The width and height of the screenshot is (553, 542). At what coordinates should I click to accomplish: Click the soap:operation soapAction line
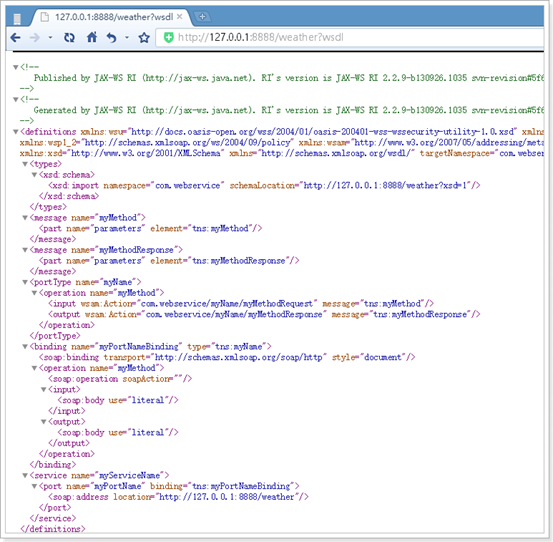(120, 379)
